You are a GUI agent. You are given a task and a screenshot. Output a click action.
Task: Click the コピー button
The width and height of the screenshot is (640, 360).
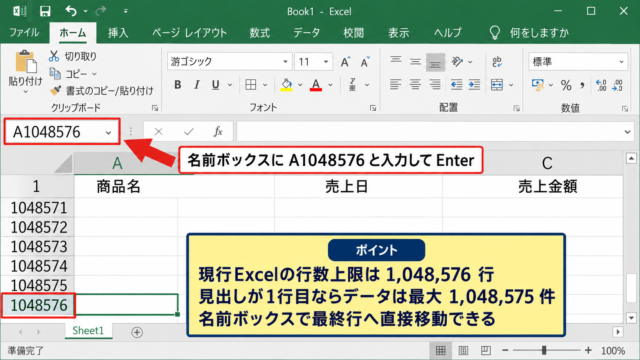(68, 74)
